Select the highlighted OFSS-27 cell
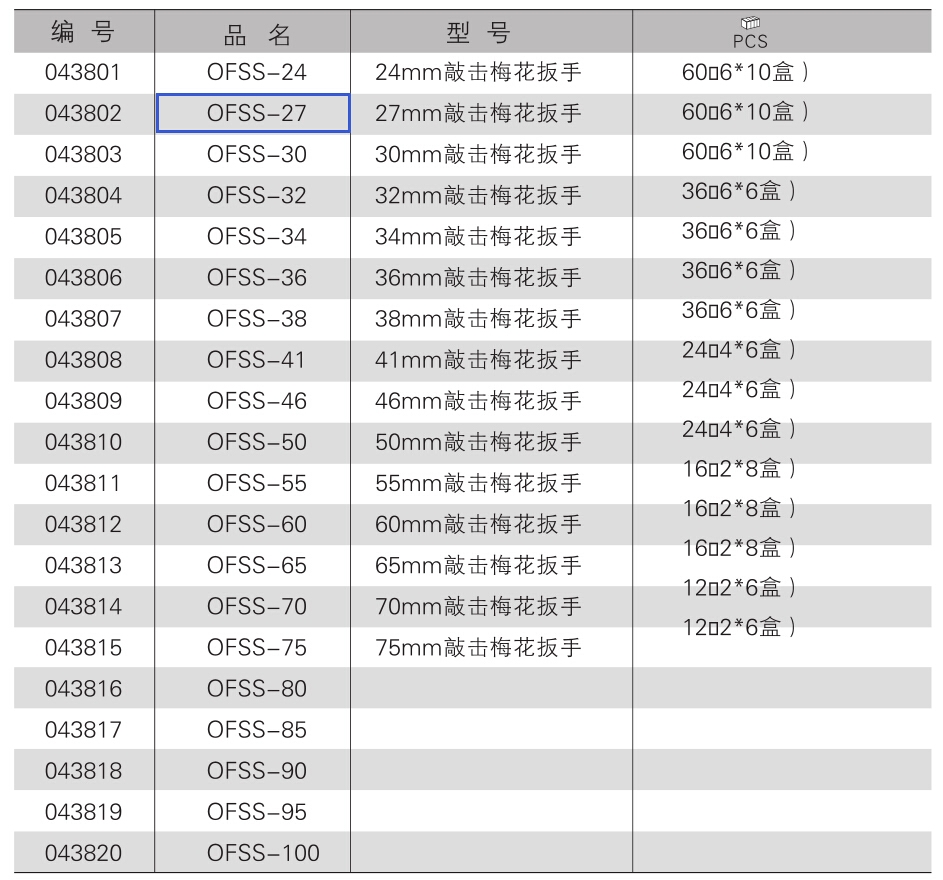The width and height of the screenshot is (943, 880). 253,113
